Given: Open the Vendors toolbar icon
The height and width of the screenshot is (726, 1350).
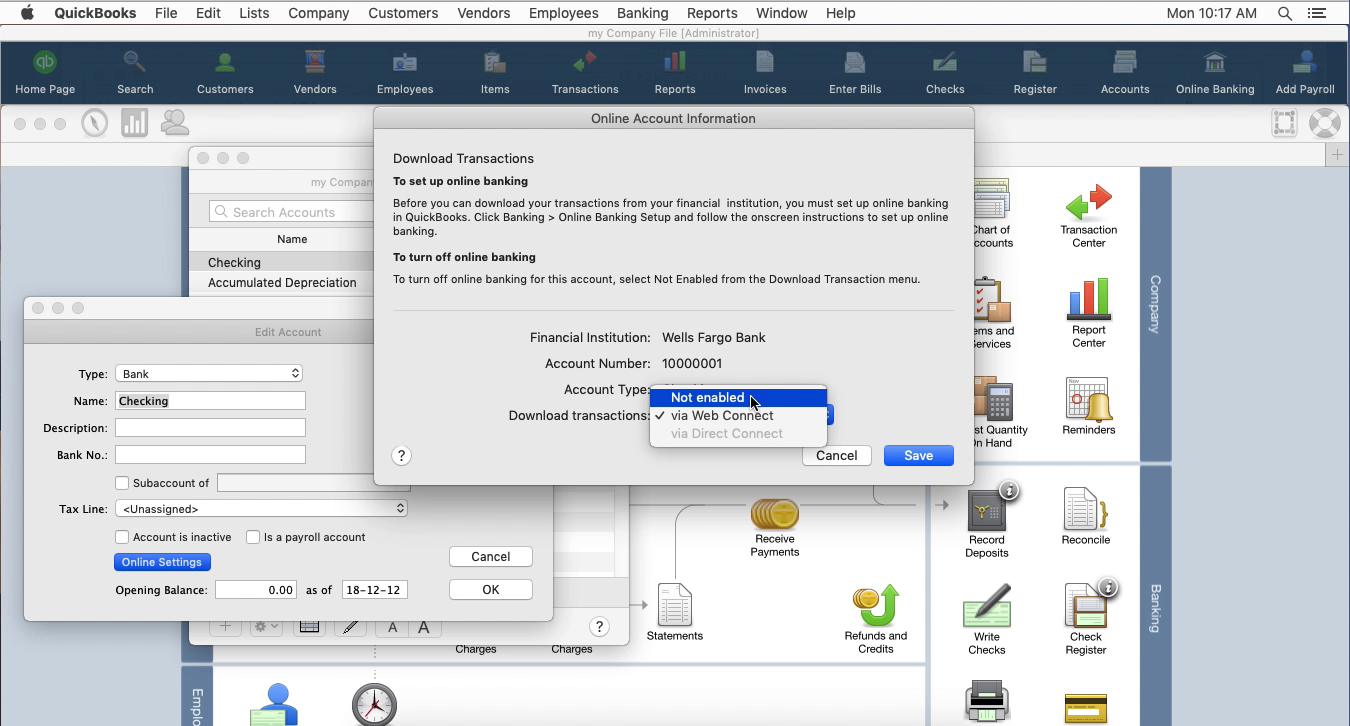Looking at the screenshot, I should (315, 72).
